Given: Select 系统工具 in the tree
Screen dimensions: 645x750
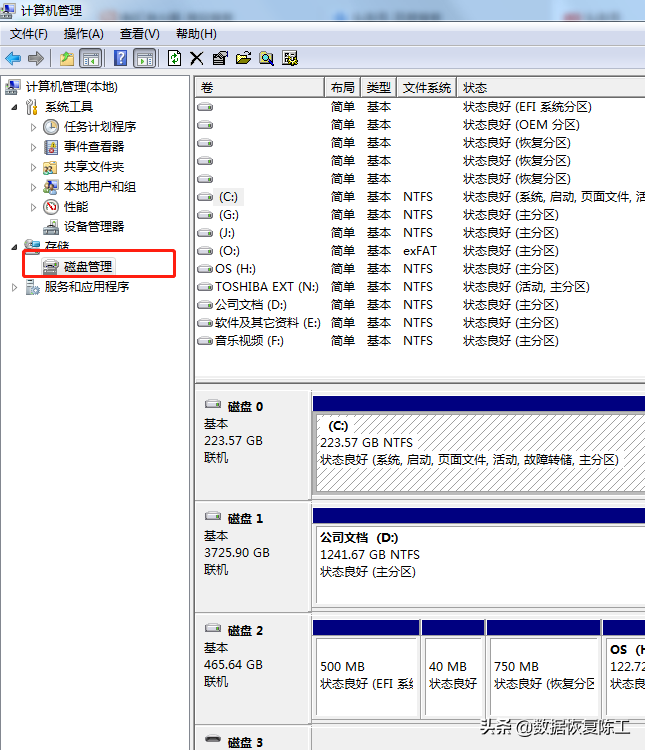Looking at the screenshot, I should point(69,107).
